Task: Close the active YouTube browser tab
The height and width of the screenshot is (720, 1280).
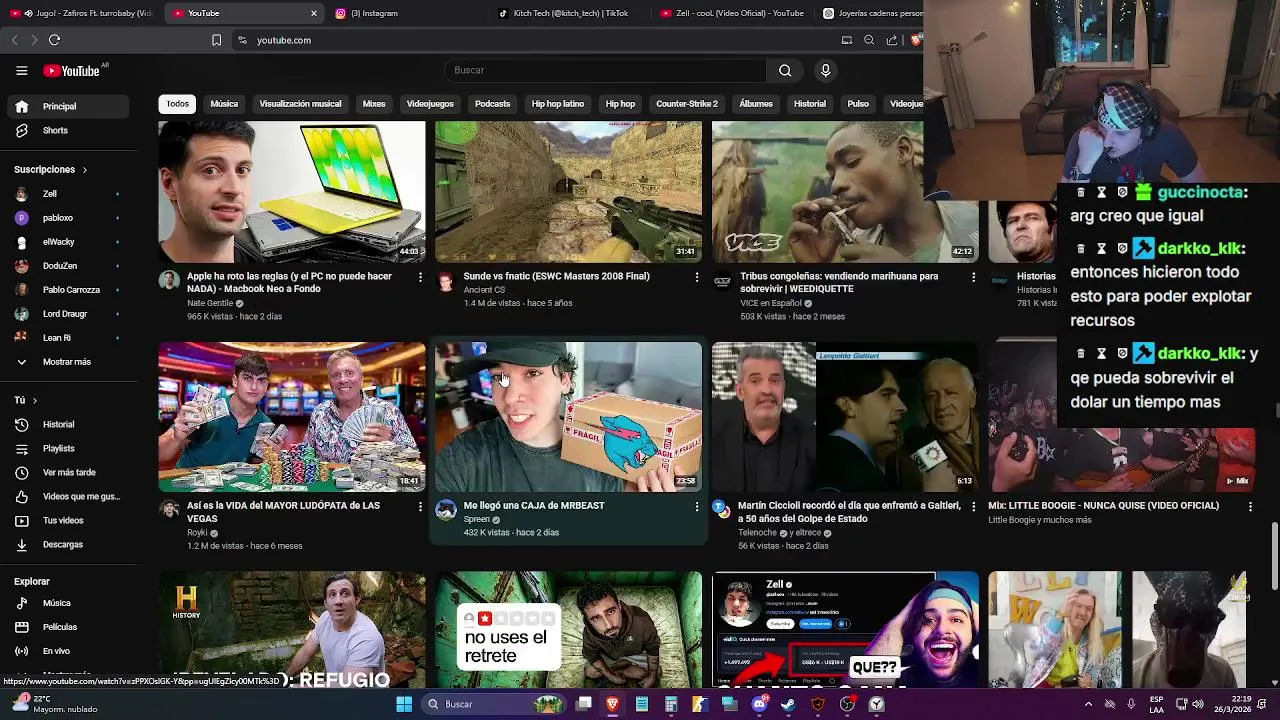Action: point(314,13)
